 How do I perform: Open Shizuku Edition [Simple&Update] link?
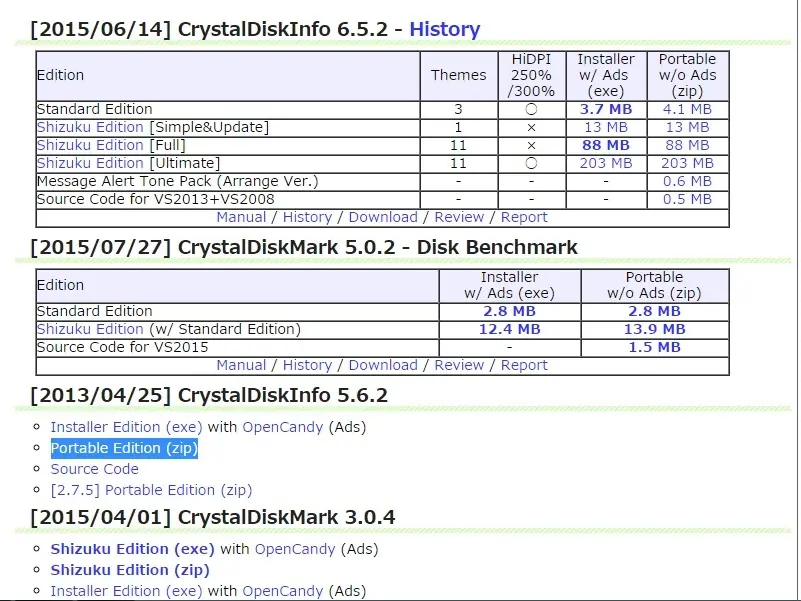click(x=90, y=127)
